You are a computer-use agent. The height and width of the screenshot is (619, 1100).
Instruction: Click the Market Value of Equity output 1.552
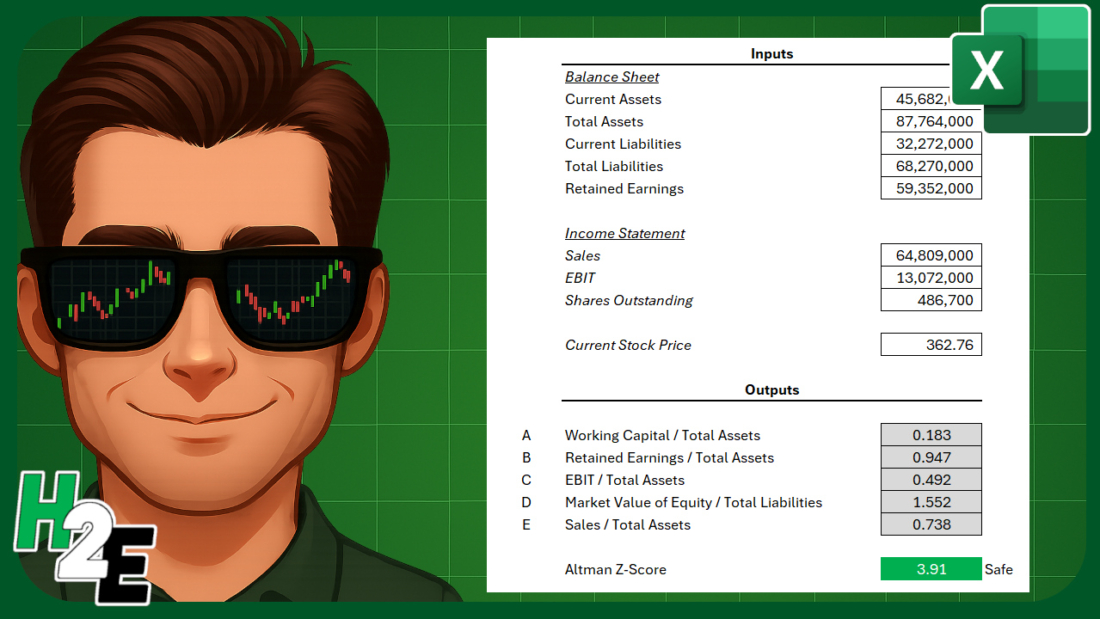point(931,502)
